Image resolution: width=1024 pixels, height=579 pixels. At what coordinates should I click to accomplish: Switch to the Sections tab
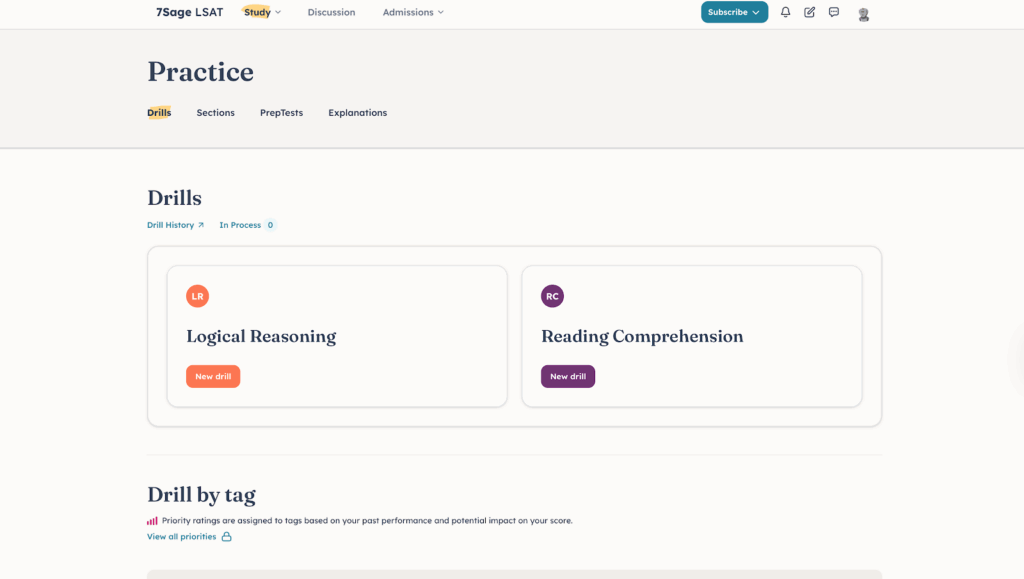coord(215,113)
